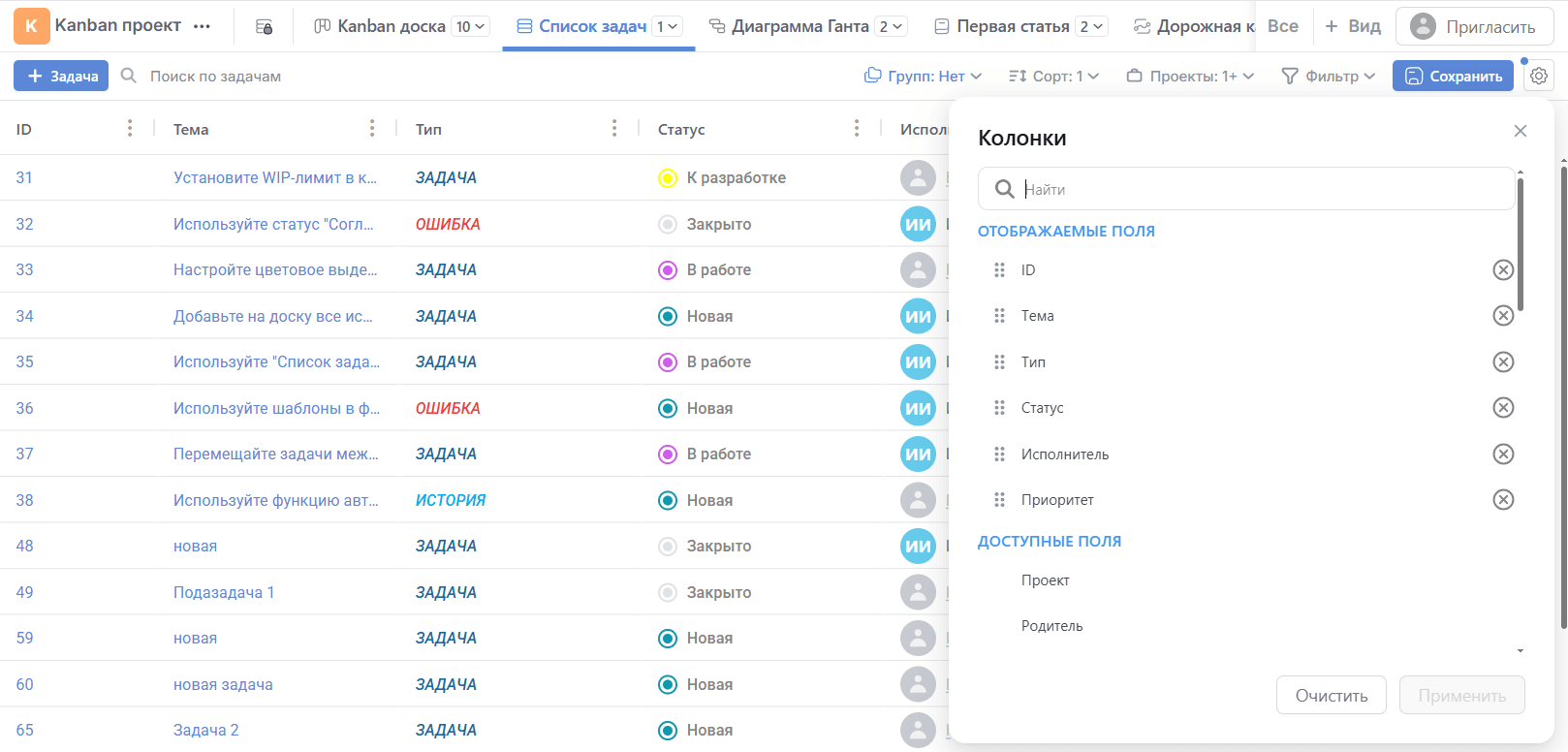Image resolution: width=1568 pixels, height=752 pixels.
Task: Click the project settings icon beside the project name
Action: point(264,26)
